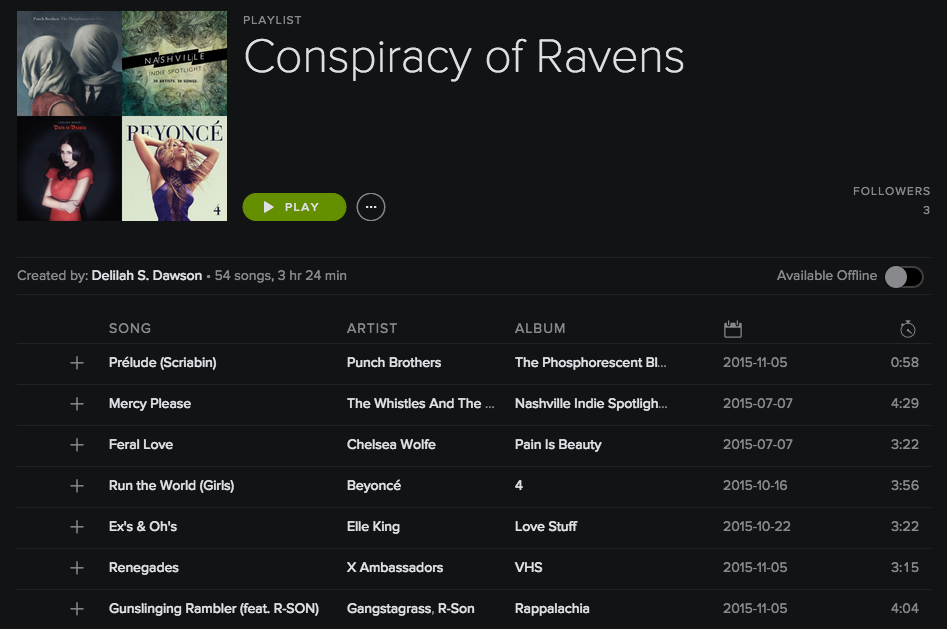Open artist The Whistles And The ...
This screenshot has width=947, height=629.
[420, 404]
